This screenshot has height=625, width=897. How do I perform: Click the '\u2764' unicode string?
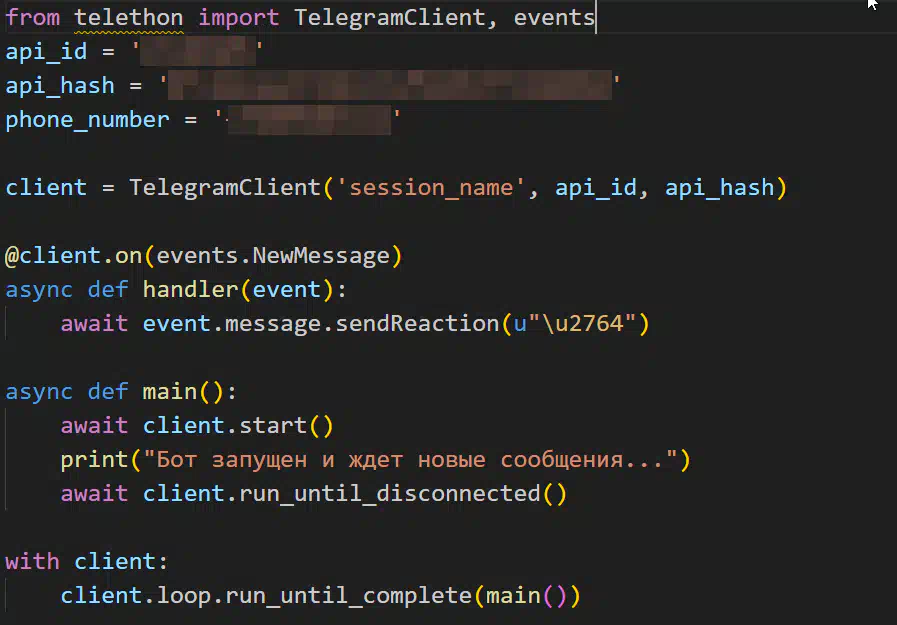582,324
